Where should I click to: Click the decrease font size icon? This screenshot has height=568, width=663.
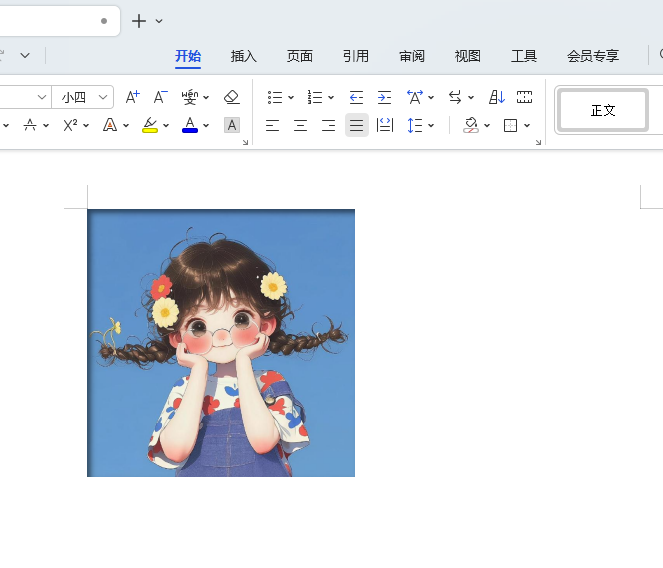click(x=160, y=97)
